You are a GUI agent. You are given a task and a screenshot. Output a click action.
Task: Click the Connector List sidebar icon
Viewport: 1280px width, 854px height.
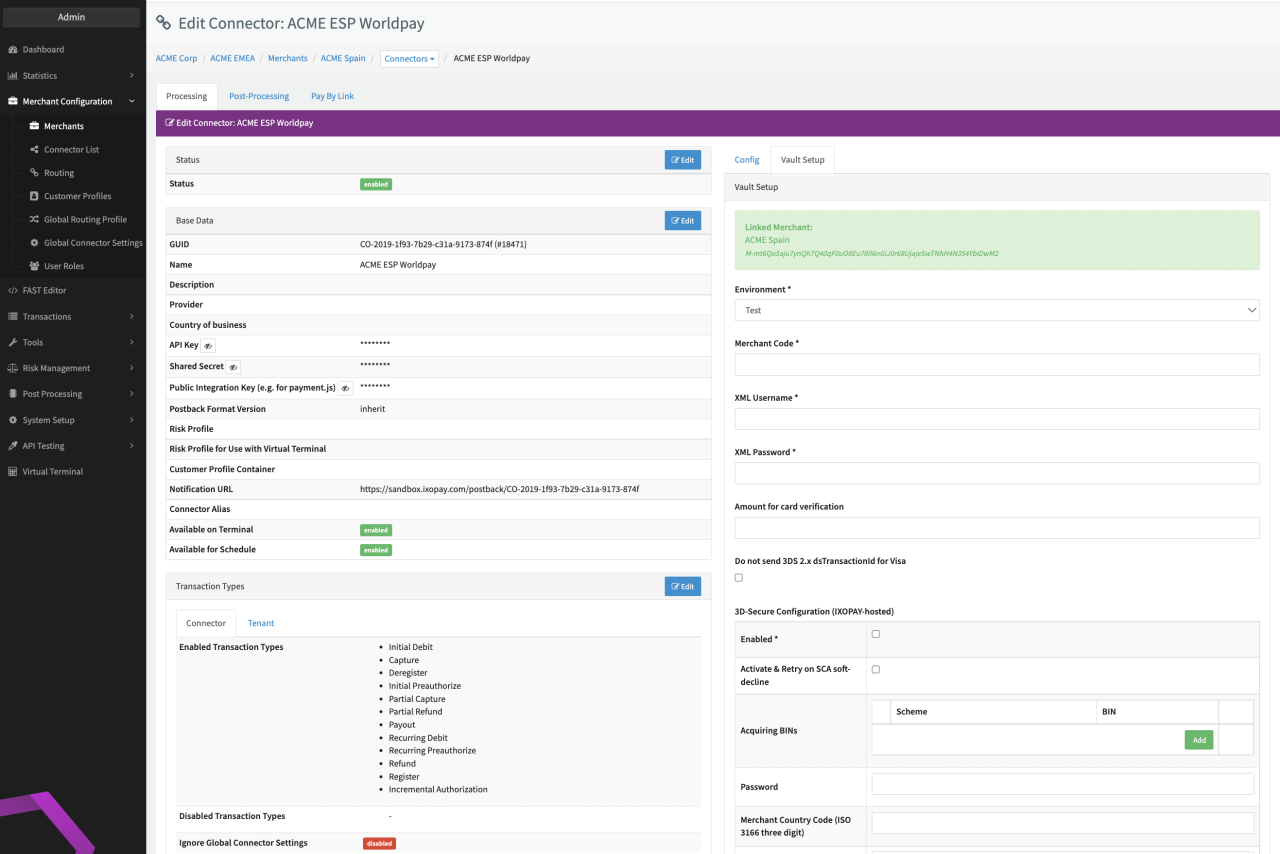[34, 150]
